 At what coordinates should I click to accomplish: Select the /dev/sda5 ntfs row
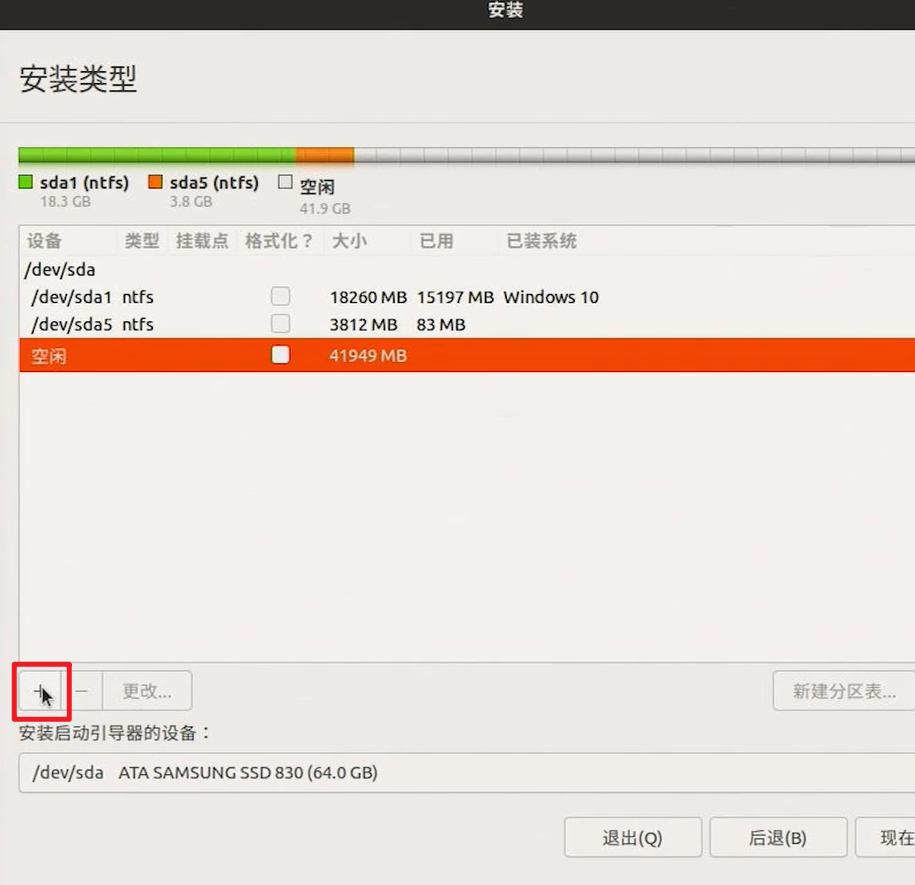(x=467, y=324)
